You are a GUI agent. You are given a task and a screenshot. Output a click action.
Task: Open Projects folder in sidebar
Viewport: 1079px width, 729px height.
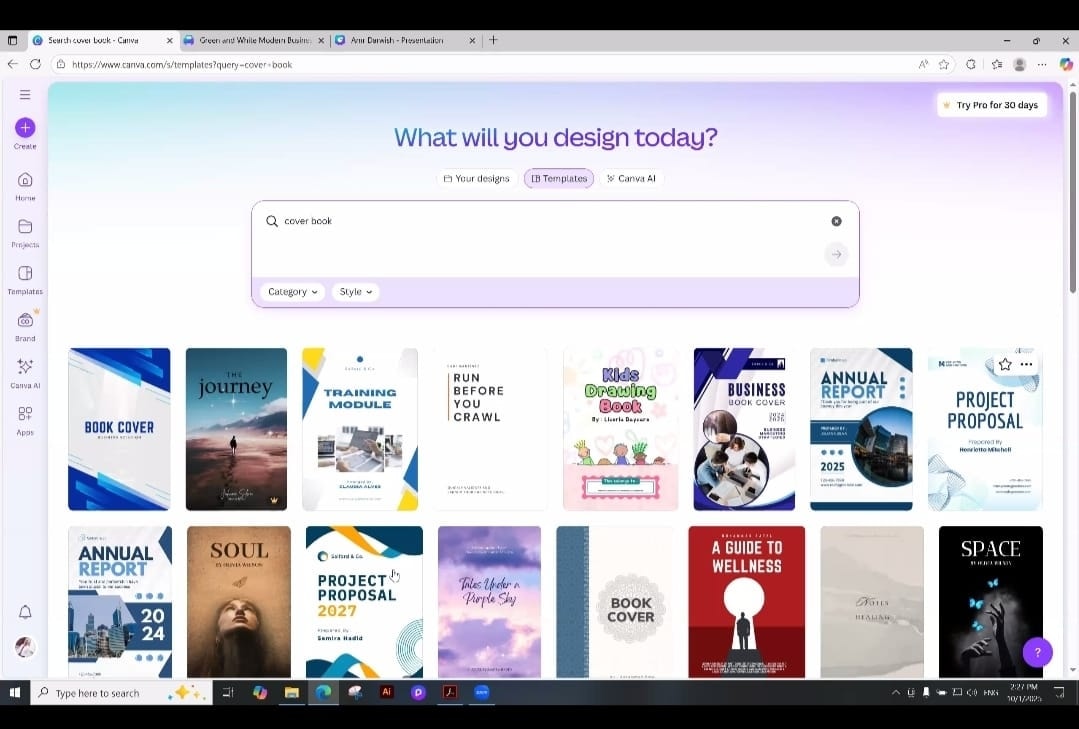25,227
